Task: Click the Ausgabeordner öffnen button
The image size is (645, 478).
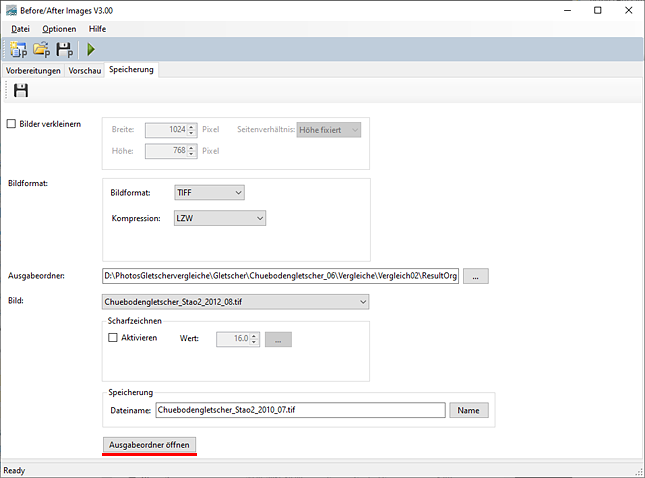Action: (x=149, y=445)
